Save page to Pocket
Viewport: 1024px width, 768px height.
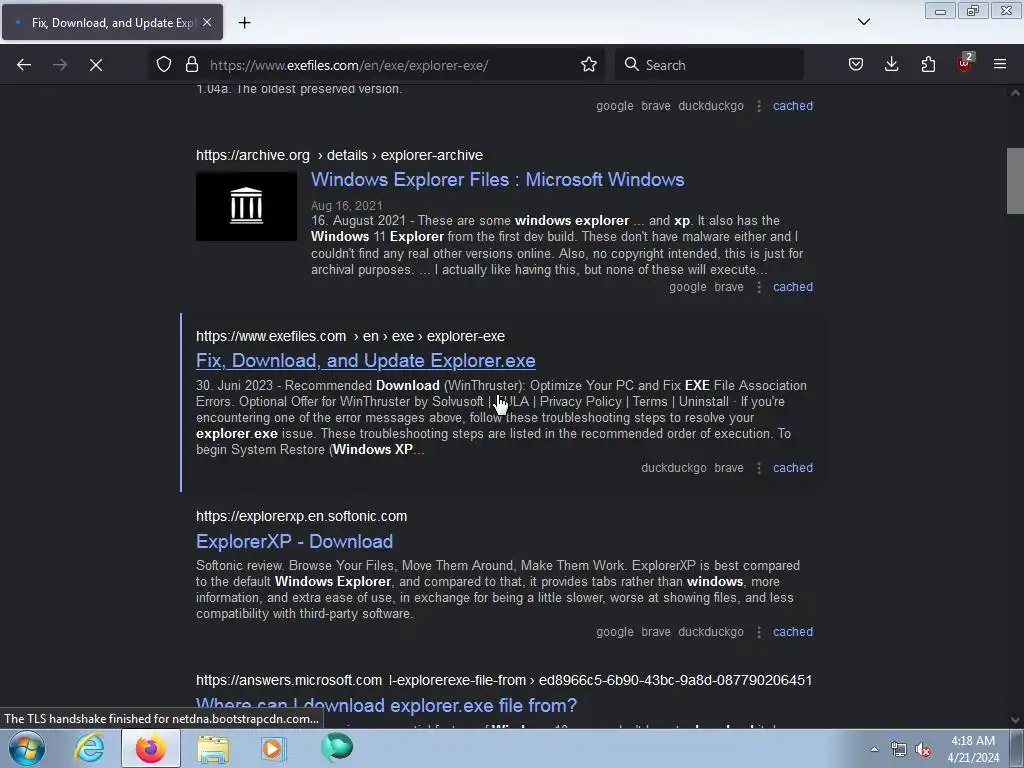click(856, 65)
